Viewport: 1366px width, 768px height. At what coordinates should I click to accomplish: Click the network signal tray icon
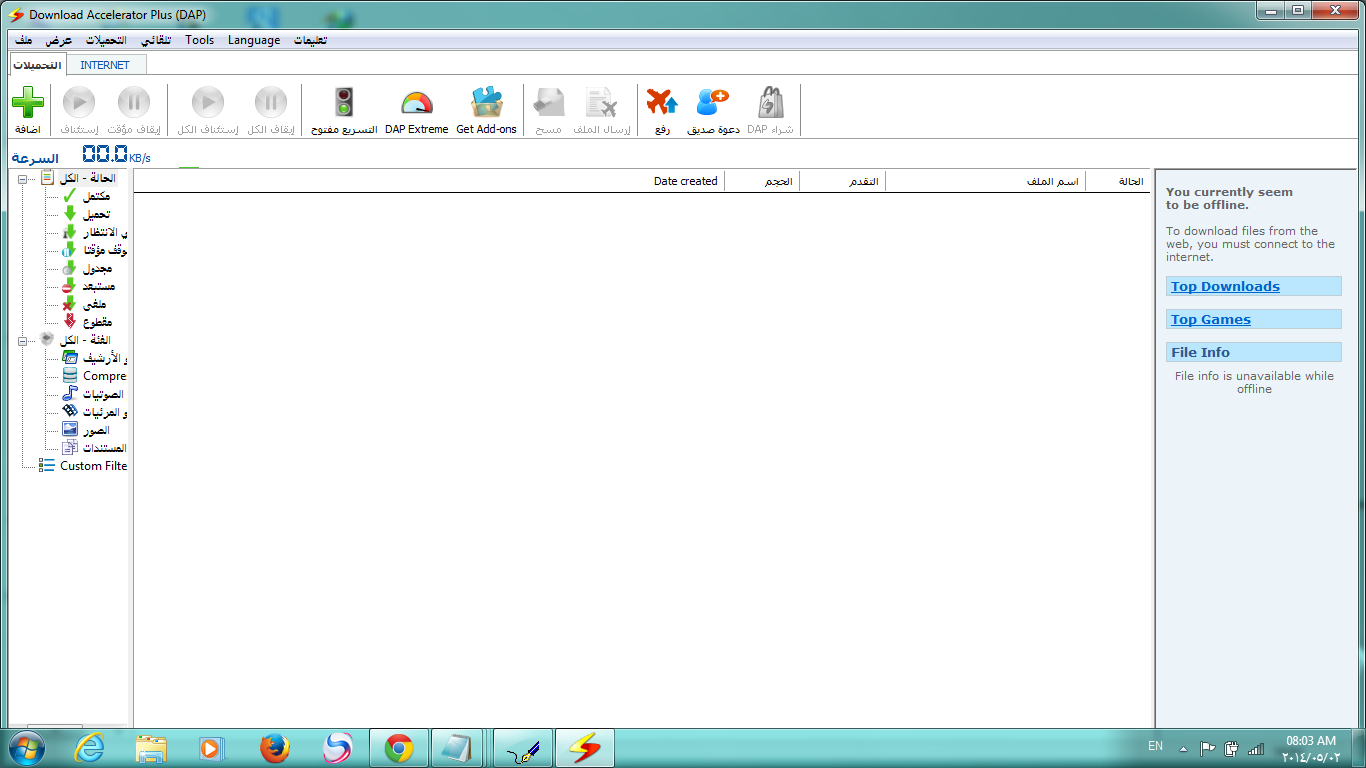(x=1256, y=748)
